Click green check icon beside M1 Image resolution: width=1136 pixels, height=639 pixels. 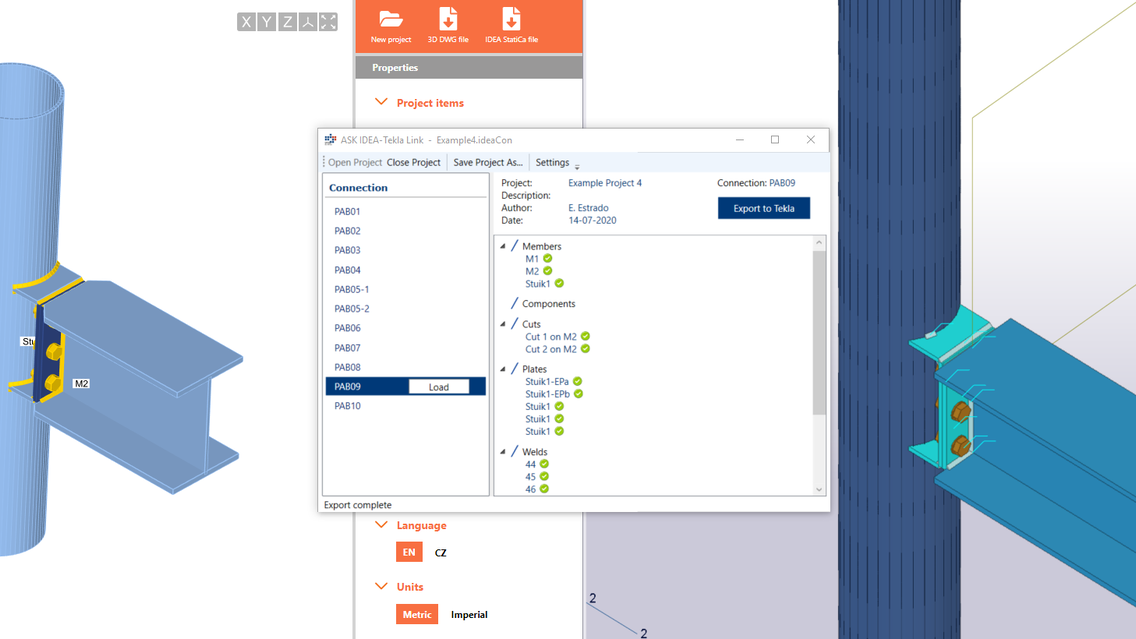pyautogui.click(x=548, y=259)
